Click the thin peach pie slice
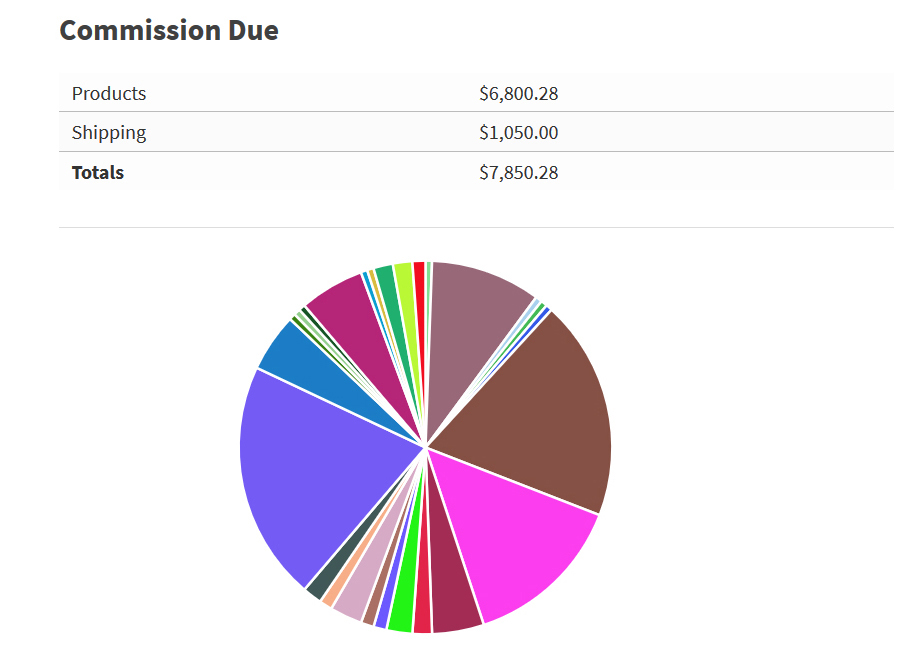The width and height of the screenshot is (900, 650). [330, 596]
